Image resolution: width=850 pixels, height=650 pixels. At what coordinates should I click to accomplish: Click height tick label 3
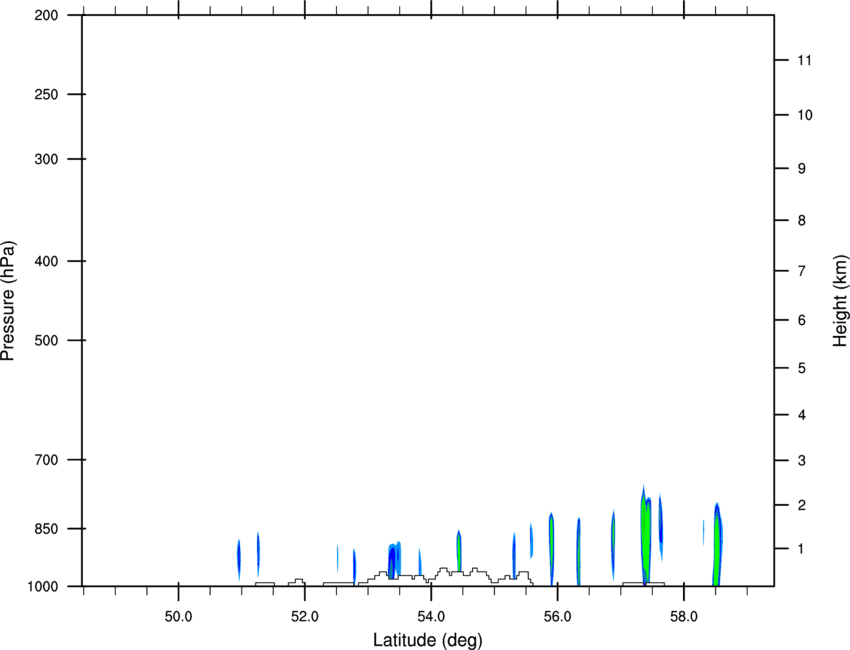pos(802,461)
